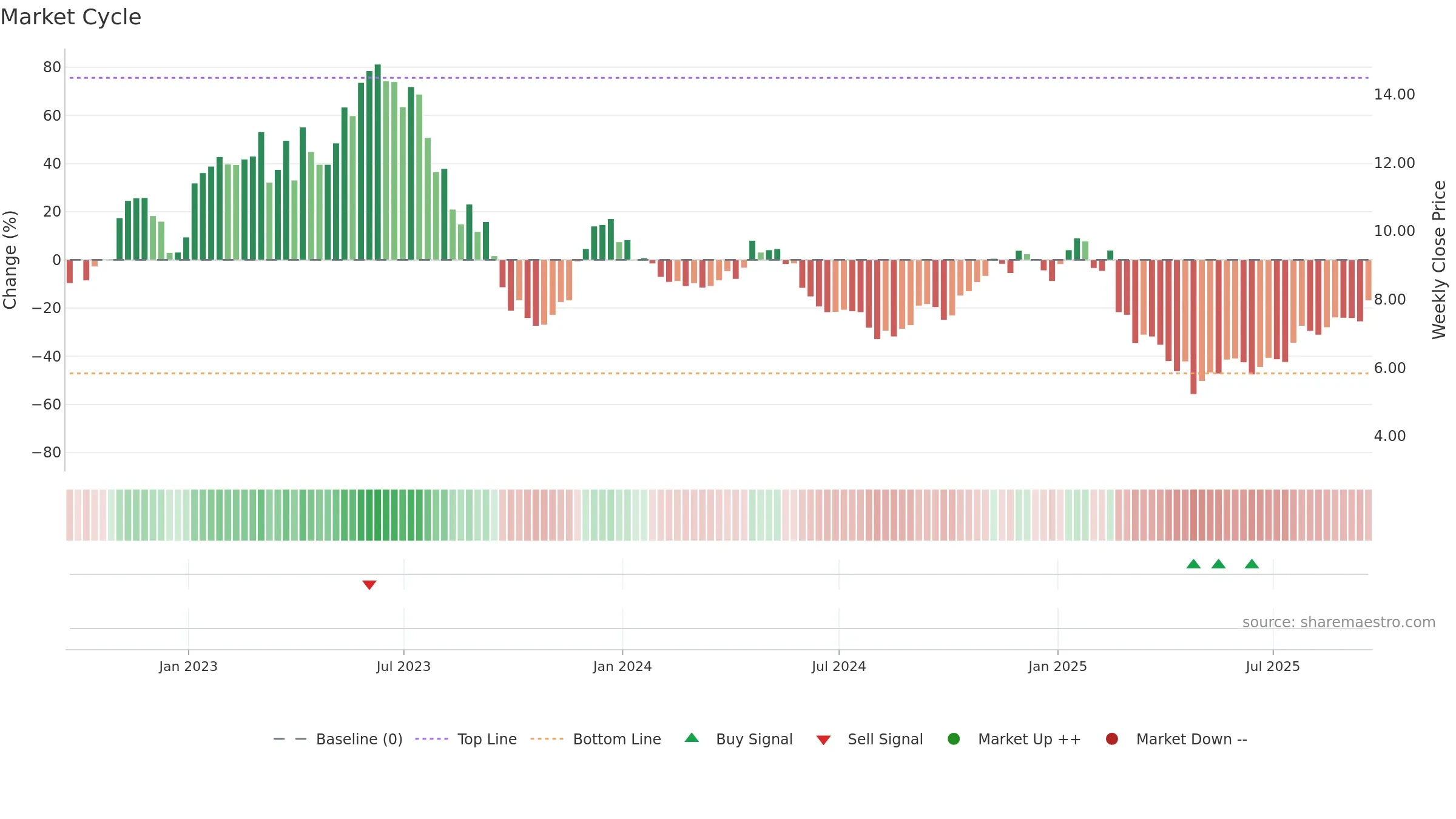Click the Jan 2024 axis label
This screenshot has height=819, width=1456.
point(622,666)
